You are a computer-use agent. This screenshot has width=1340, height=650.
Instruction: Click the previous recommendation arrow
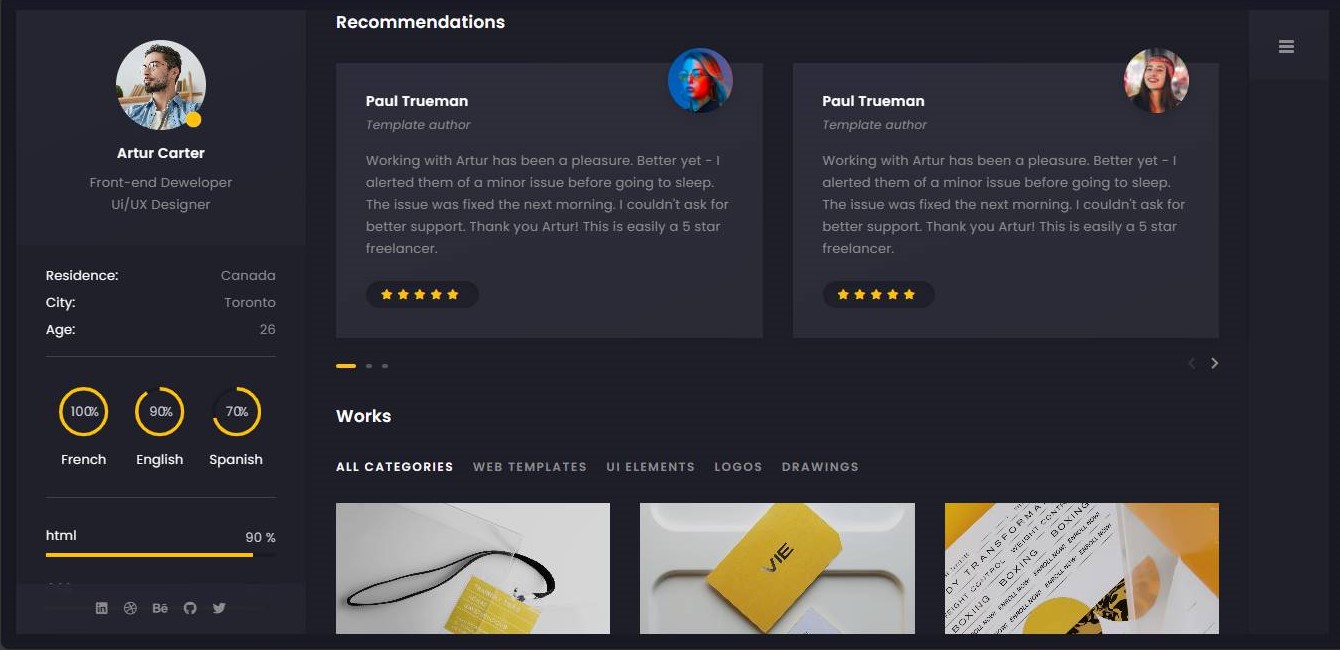pyautogui.click(x=1191, y=363)
